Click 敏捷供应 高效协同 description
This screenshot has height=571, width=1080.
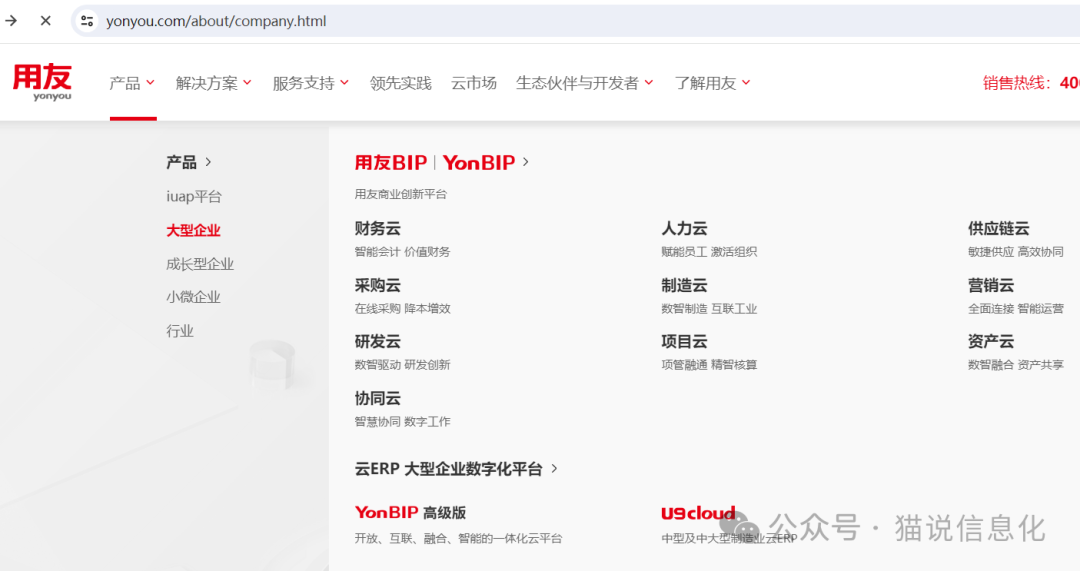[1015, 252]
